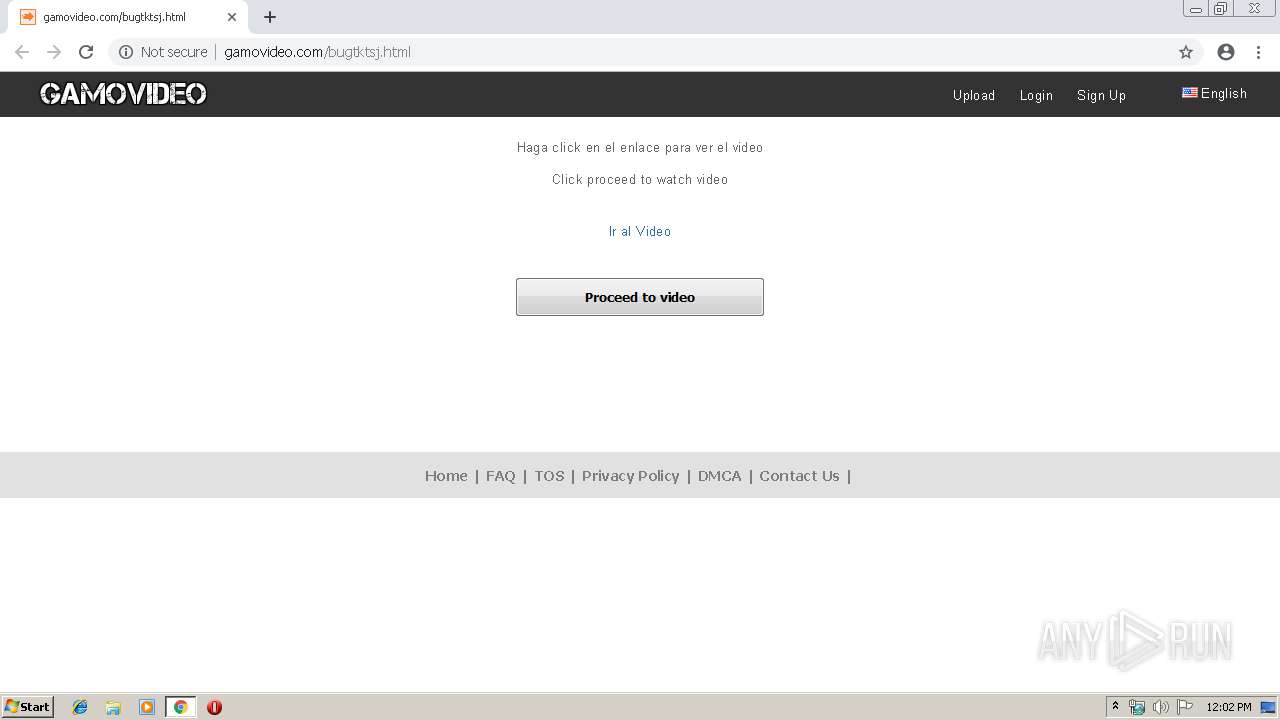
Task: Open a new tab with plus button
Action: [x=270, y=17]
